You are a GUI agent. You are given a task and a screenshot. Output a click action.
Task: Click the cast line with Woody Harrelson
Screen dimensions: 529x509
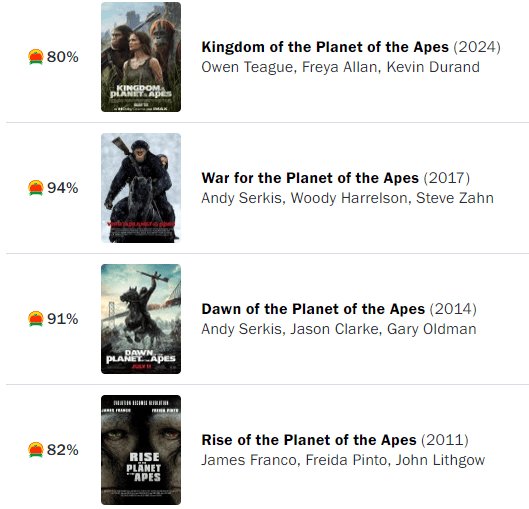click(347, 198)
